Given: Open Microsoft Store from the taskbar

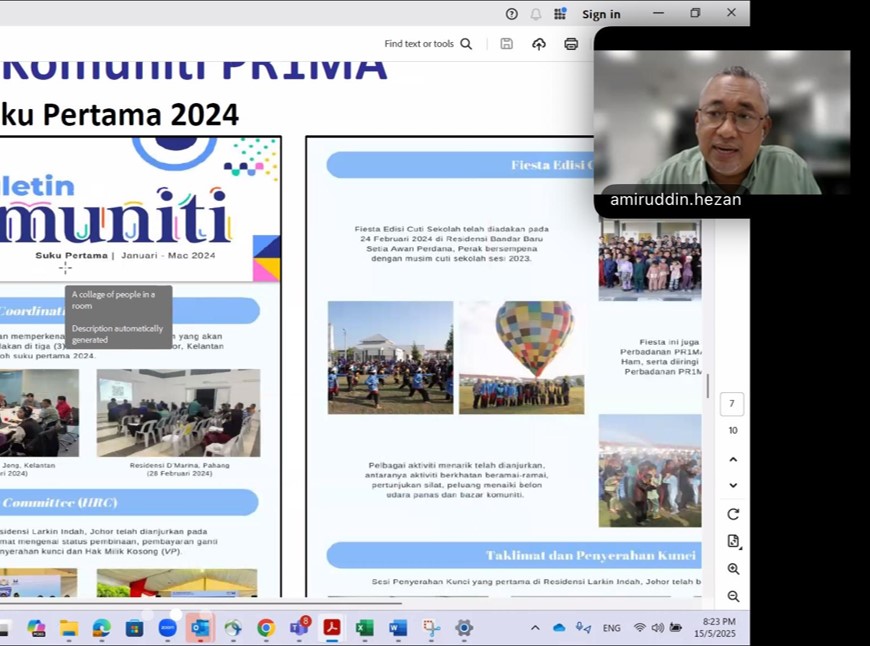Looking at the screenshot, I should [134, 628].
